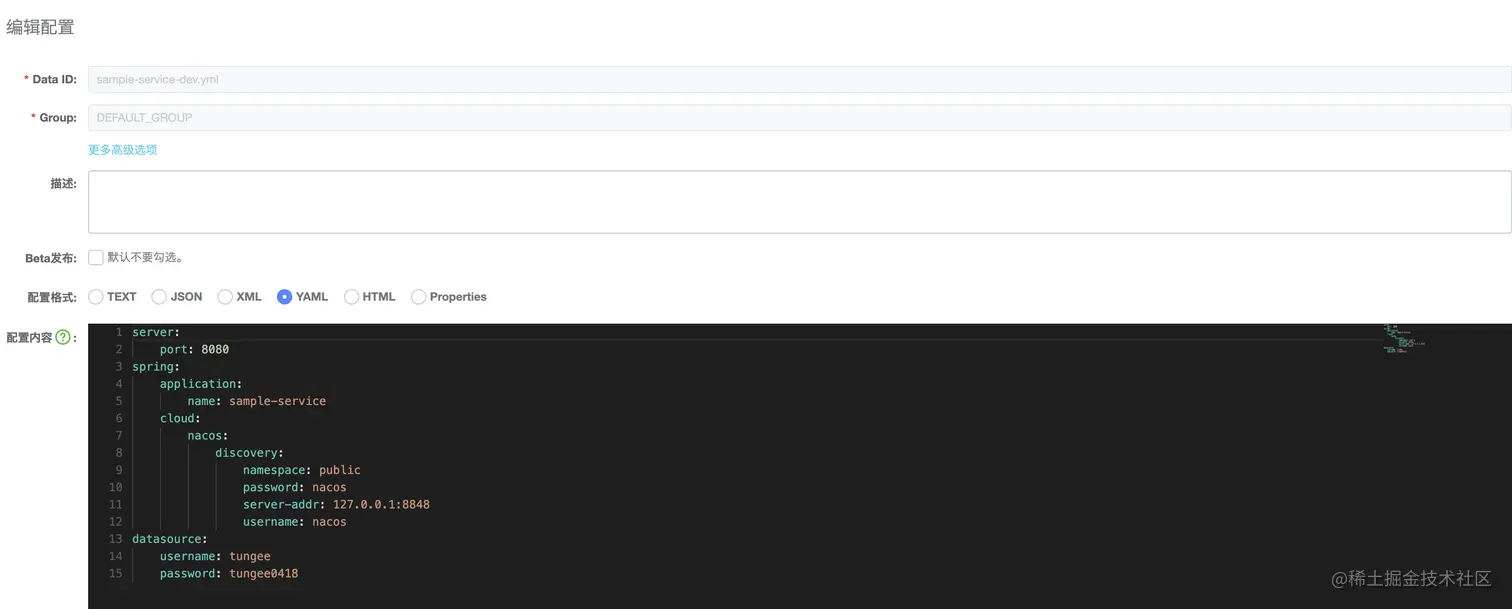Click line number 1 in editor gutter
Viewport: 1512px width, 609px height.
click(118, 332)
